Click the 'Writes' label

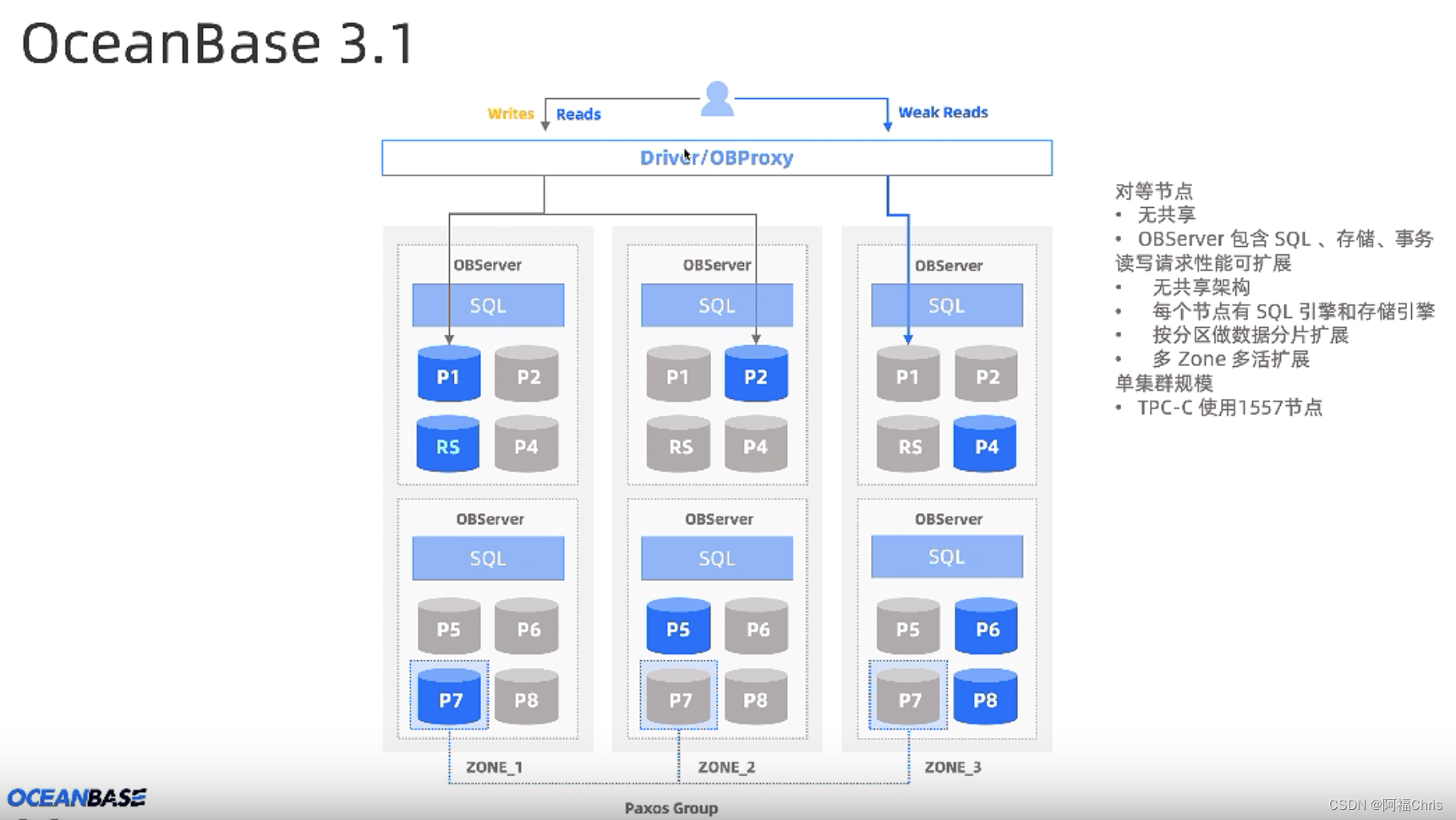pyautogui.click(x=511, y=113)
